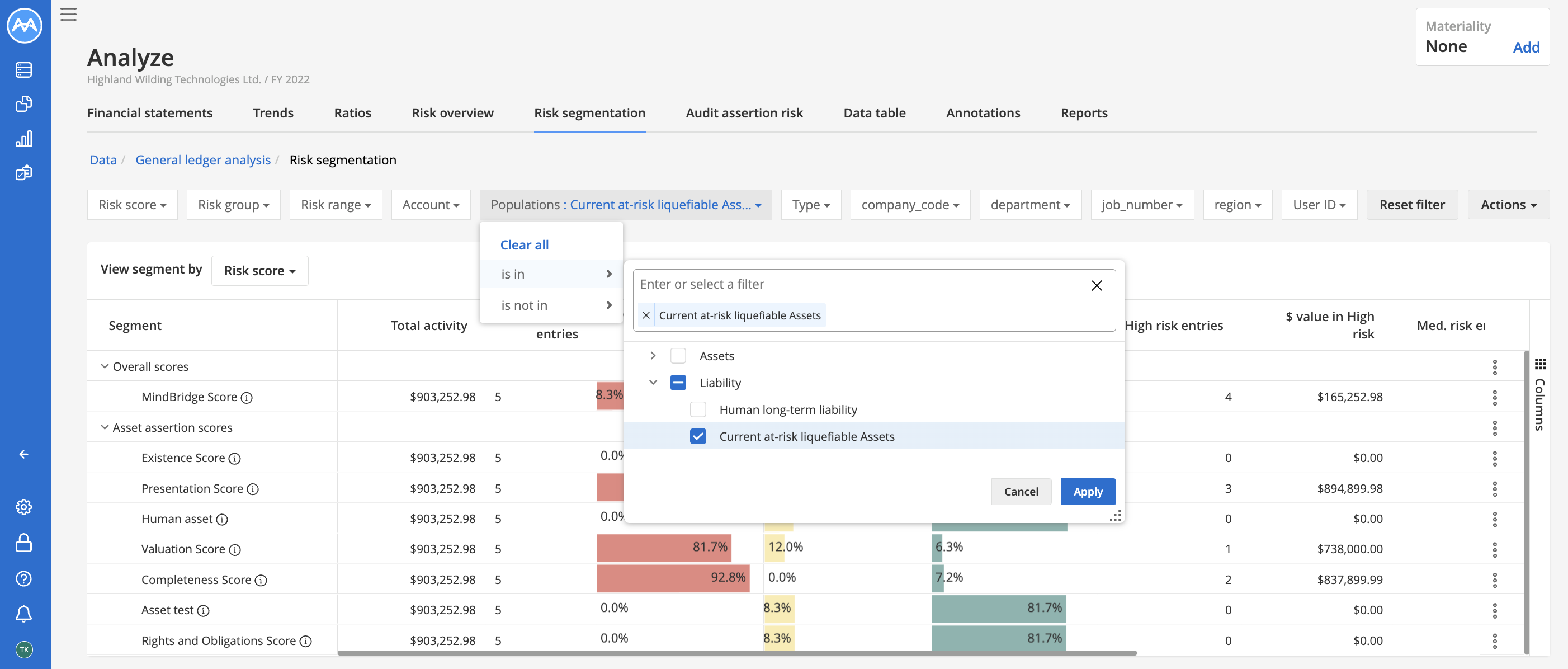1568x669 pixels.
Task: Click the Apply button
Action: pos(1087,491)
